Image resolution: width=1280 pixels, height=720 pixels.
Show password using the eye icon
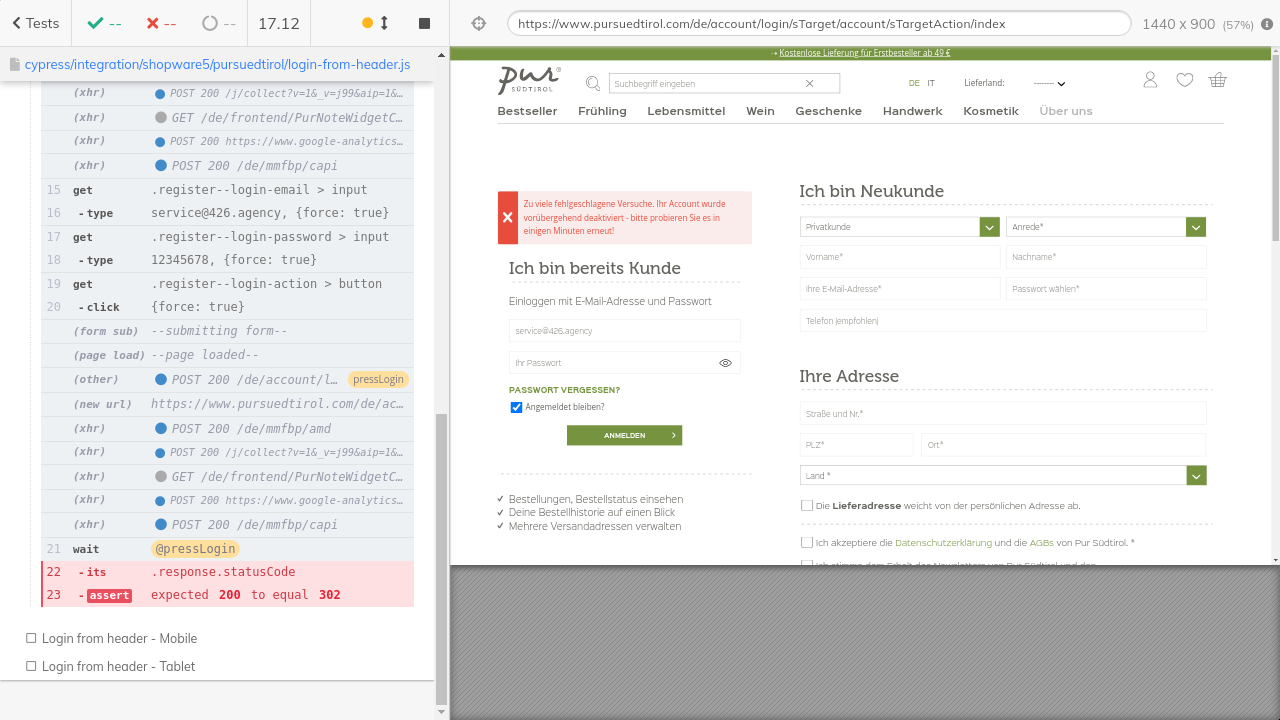click(x=725, y=363)
